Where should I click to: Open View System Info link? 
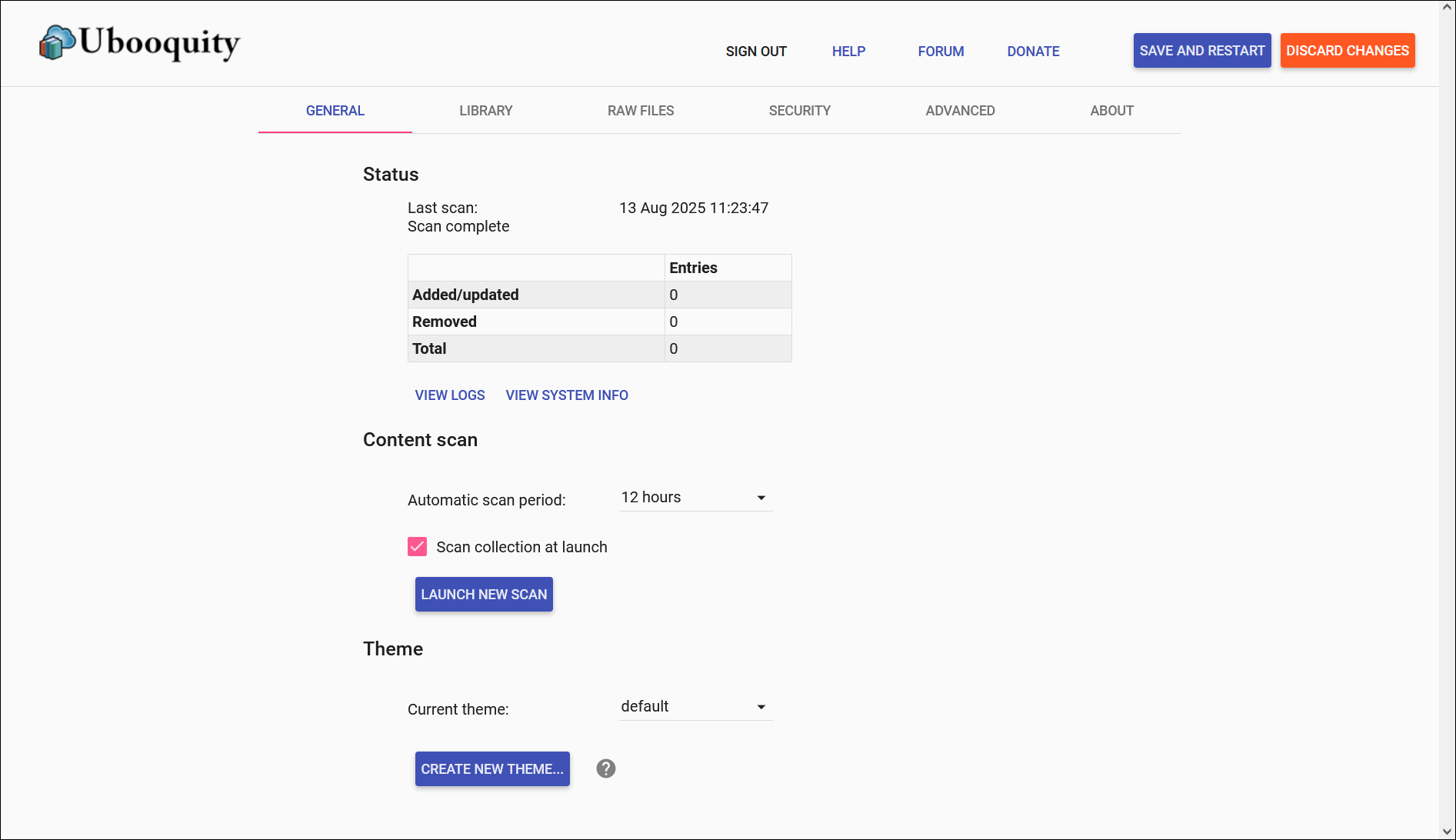[x=567, y=395]
